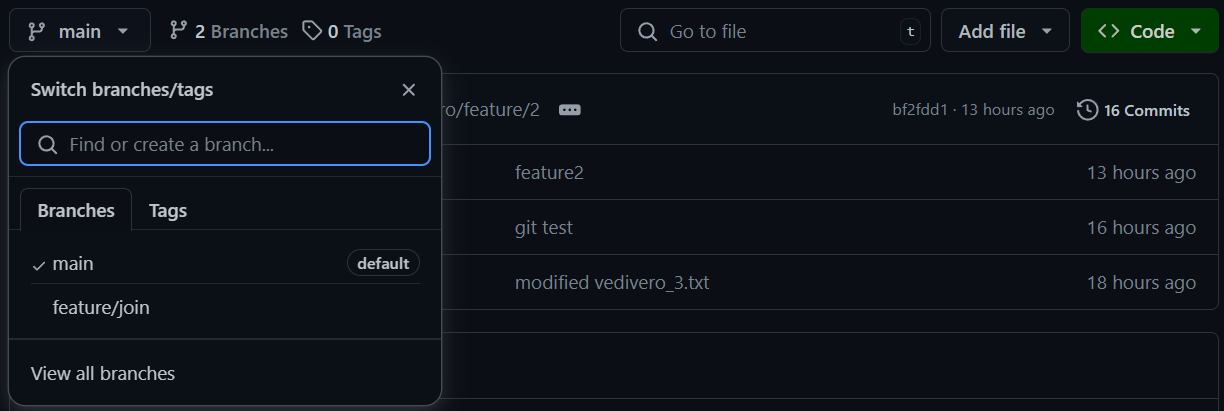Click the commit history clock icon
Viewport: 1224px width, 411px height.
coord(1087,110)
